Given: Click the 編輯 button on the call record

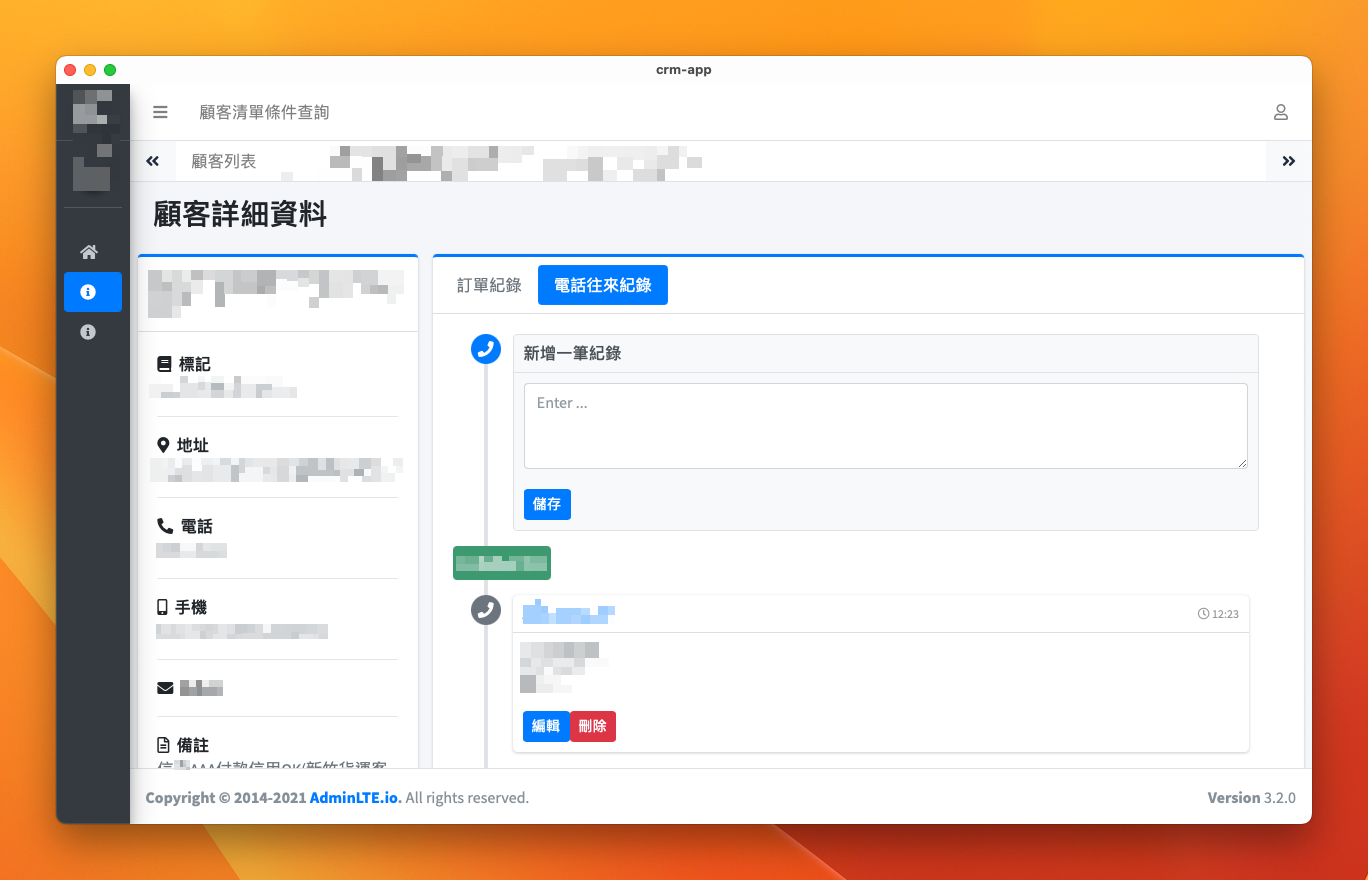Looking at the screenshot, I should (x=546, y=726).
